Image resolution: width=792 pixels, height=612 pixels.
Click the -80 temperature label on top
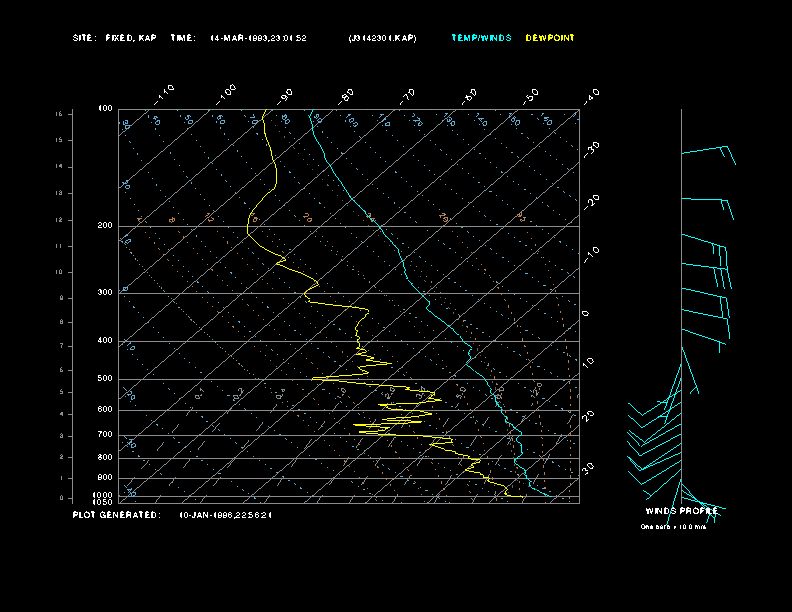pyautogui.click(x=346, y=96)
